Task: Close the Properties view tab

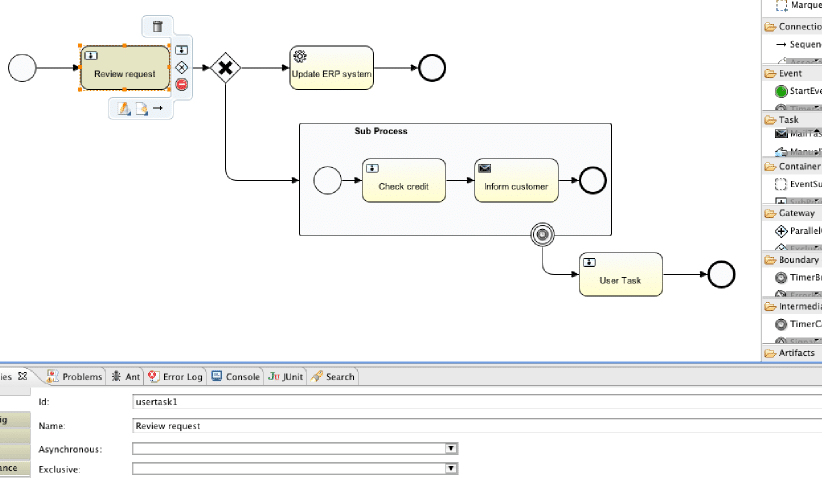Action: pyautogui.click(x=23, y=376)
